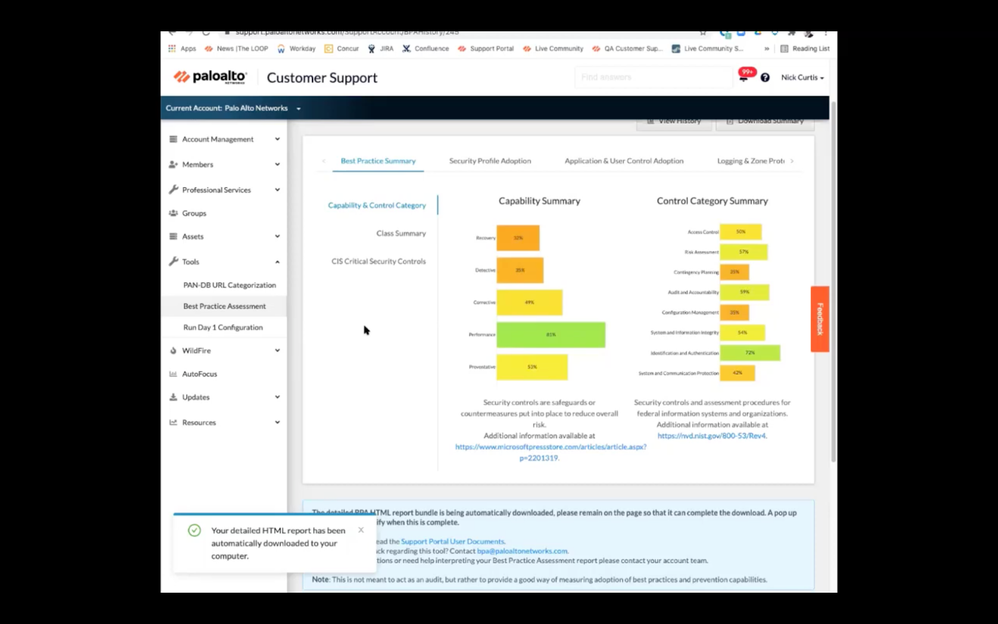Click the Groups icon in sidebar
Screen dimensions: 998x624
173,213
